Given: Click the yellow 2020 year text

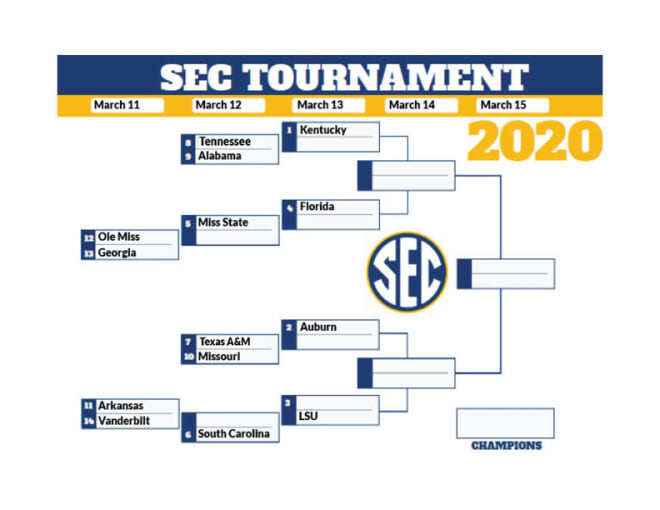Looking at the screenshot, I should pyautogui.click(x=535, y=141).
